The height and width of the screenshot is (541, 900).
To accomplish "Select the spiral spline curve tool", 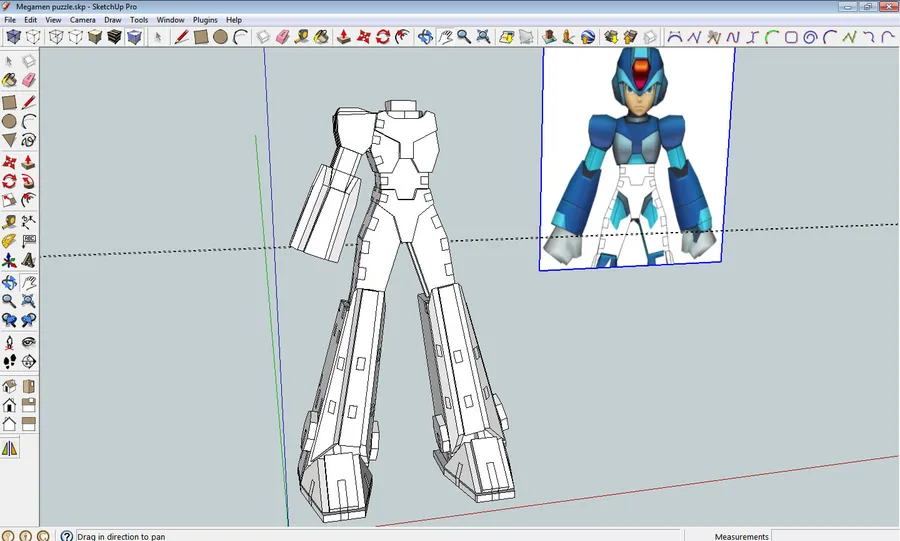I will click(810, 37).
